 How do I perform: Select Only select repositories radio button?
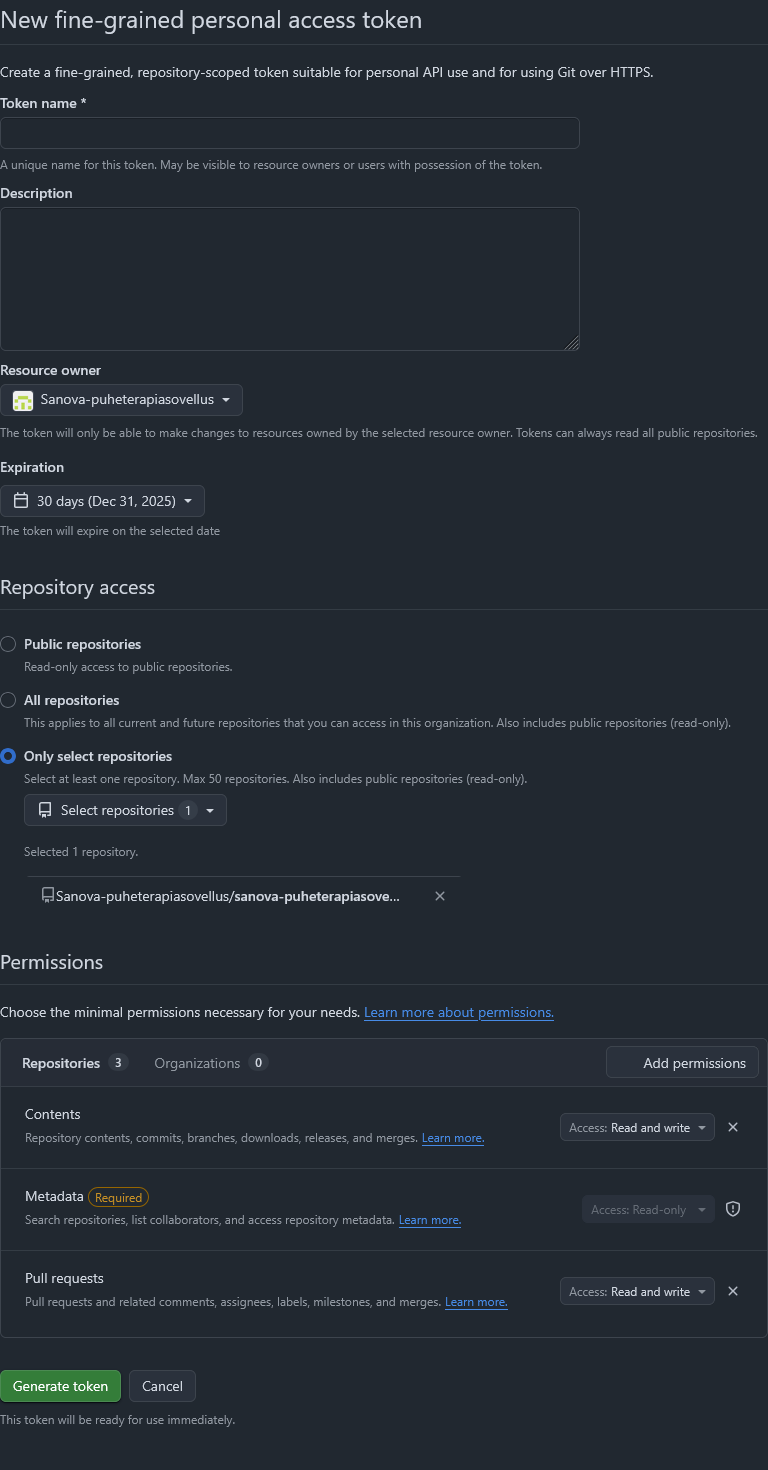pos(9,756)
